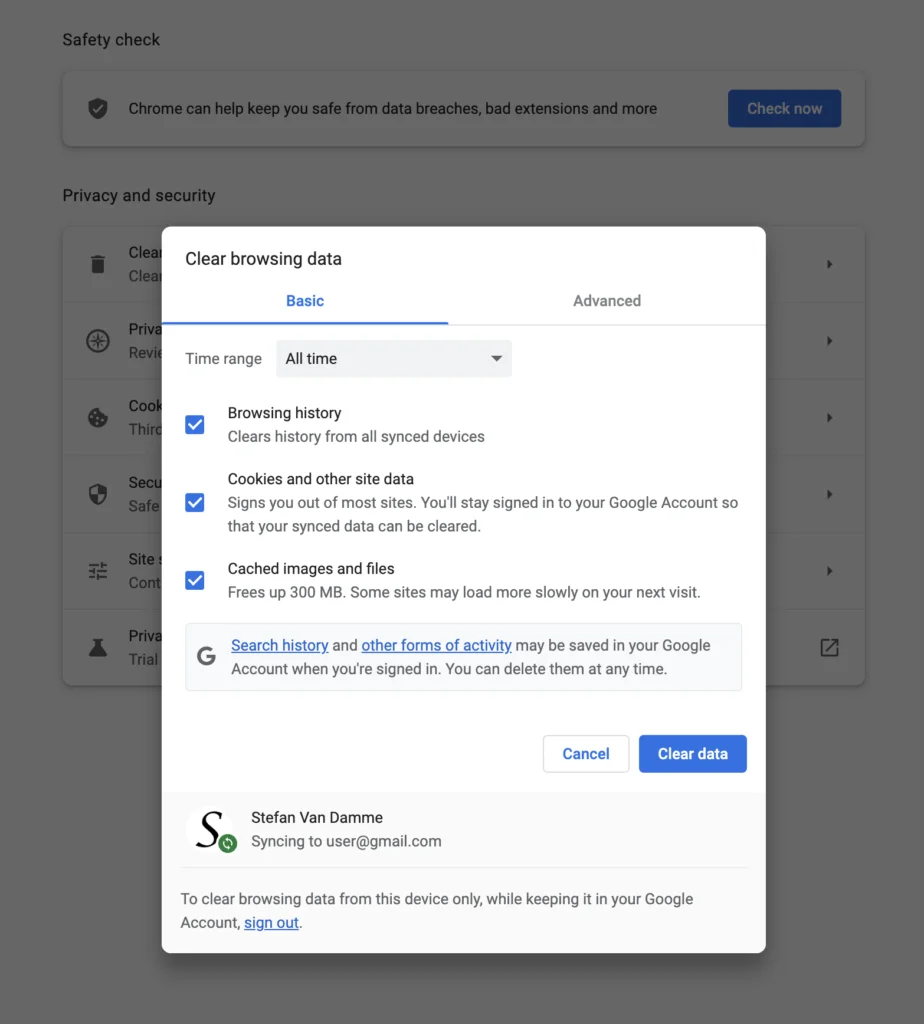
Task: Click the Safety check shield icon
Action: coord(98,109)
